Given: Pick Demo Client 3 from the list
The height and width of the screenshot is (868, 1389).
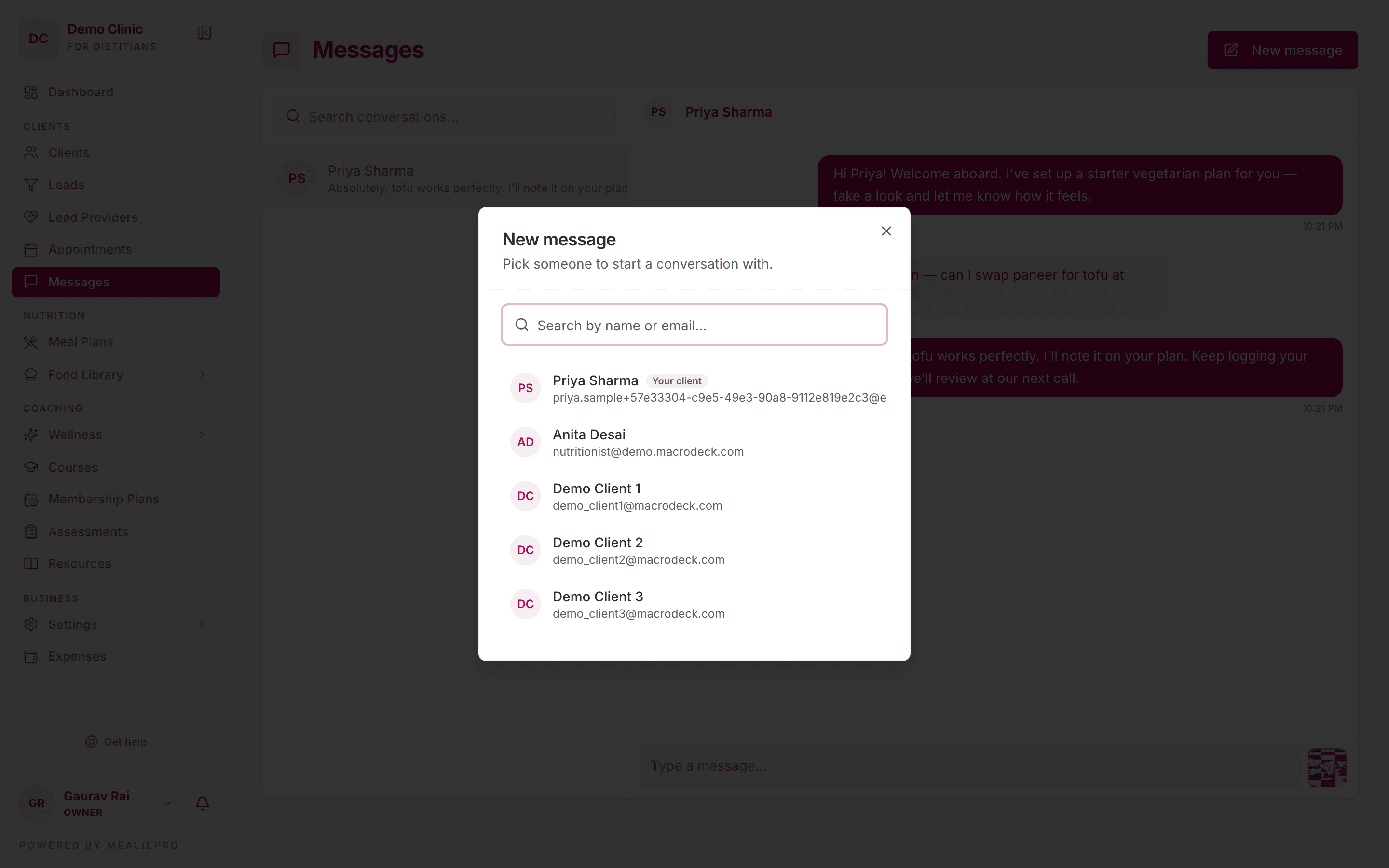Looking at the screenshot, I should point(694,604).
